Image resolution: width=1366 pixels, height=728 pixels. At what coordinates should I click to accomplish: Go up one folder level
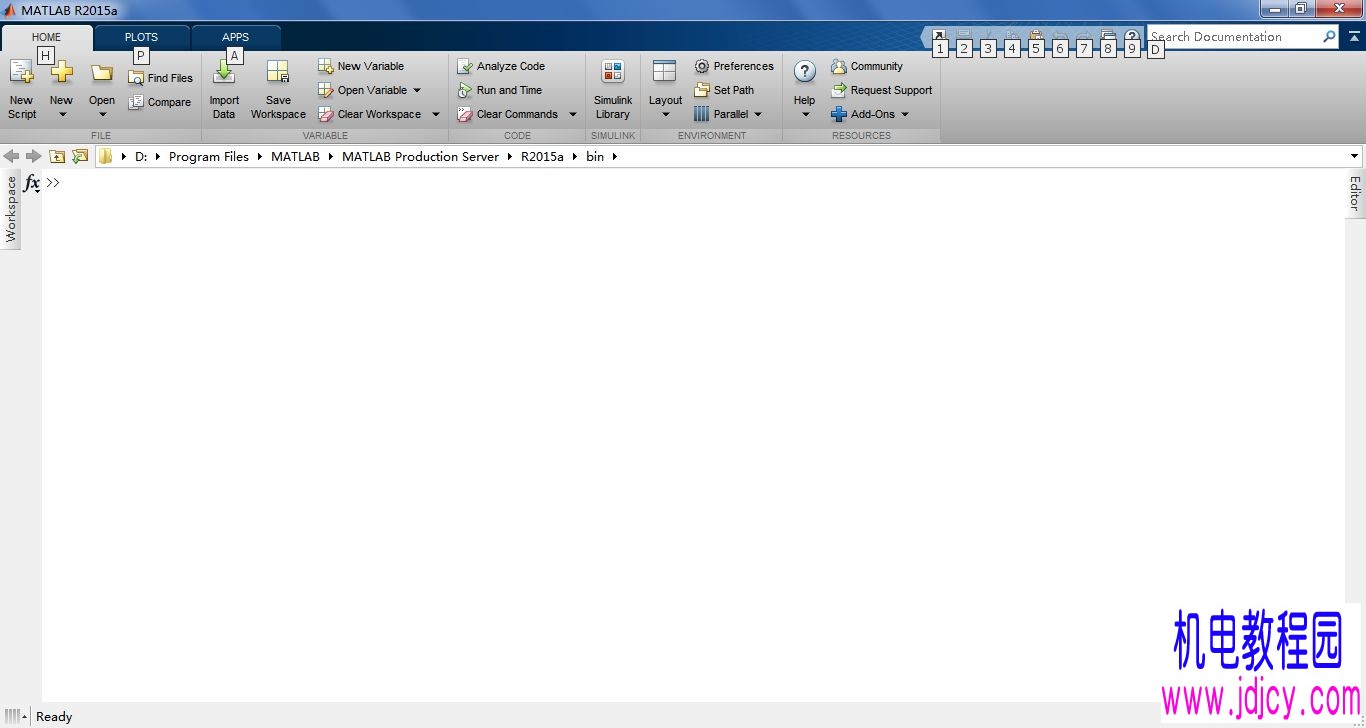coord(57,156)
